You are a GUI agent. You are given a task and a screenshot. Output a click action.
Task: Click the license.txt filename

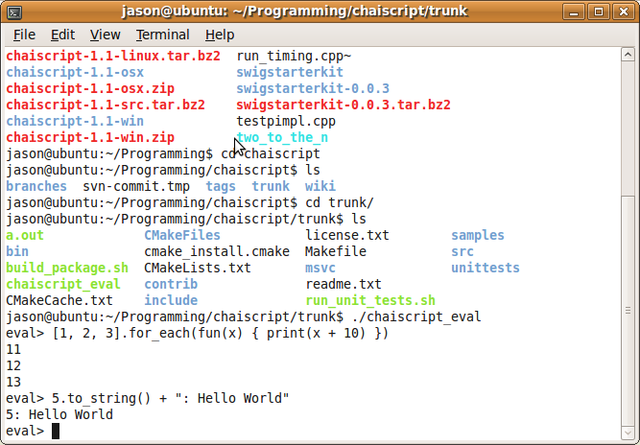(x=347, y=235)
